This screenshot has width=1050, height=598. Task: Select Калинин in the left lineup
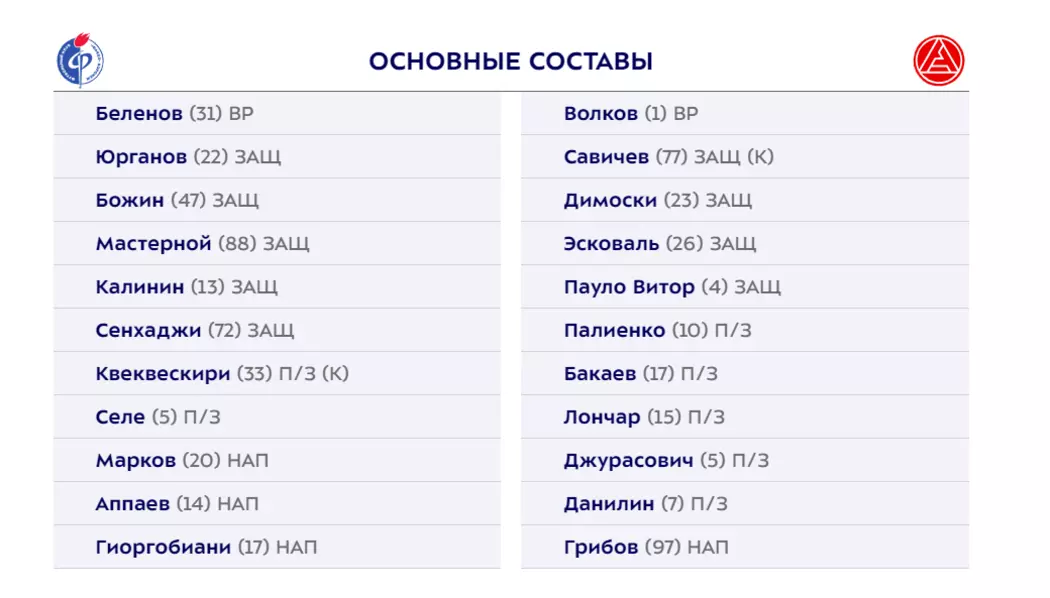pos(140,287)
